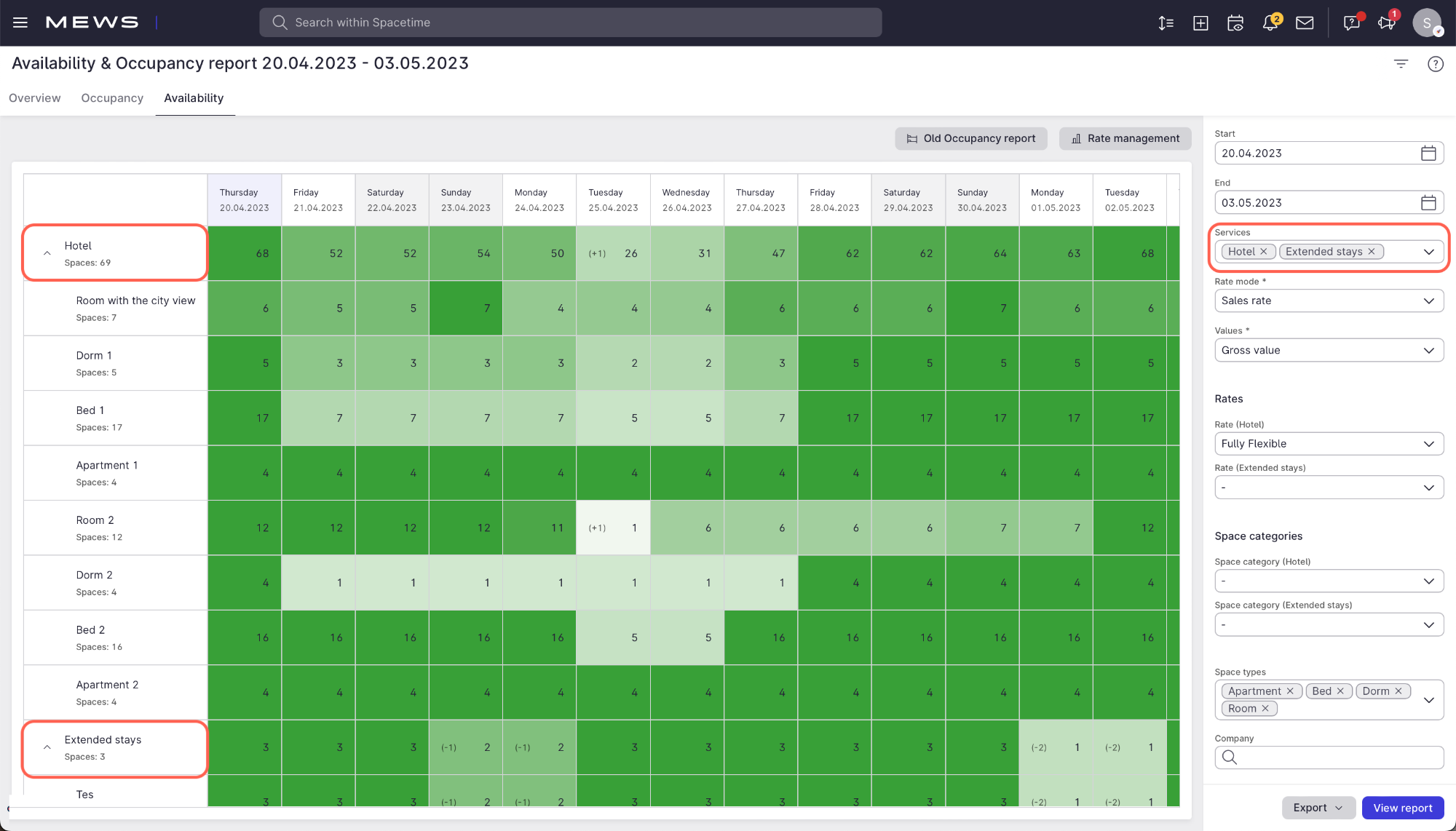Click the Start date calendar icon
This screenshot has width=1456, height=831.
[1428, 153]
